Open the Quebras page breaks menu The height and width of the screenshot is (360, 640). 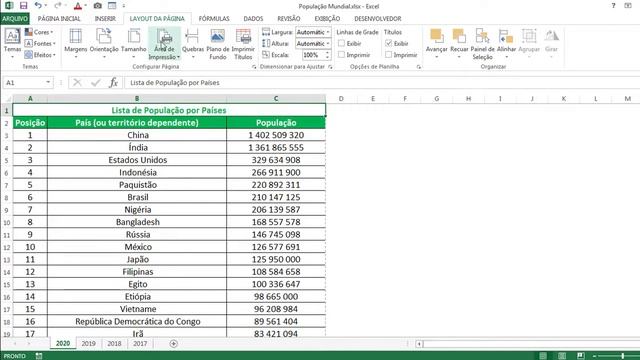[x=193, y=43]
